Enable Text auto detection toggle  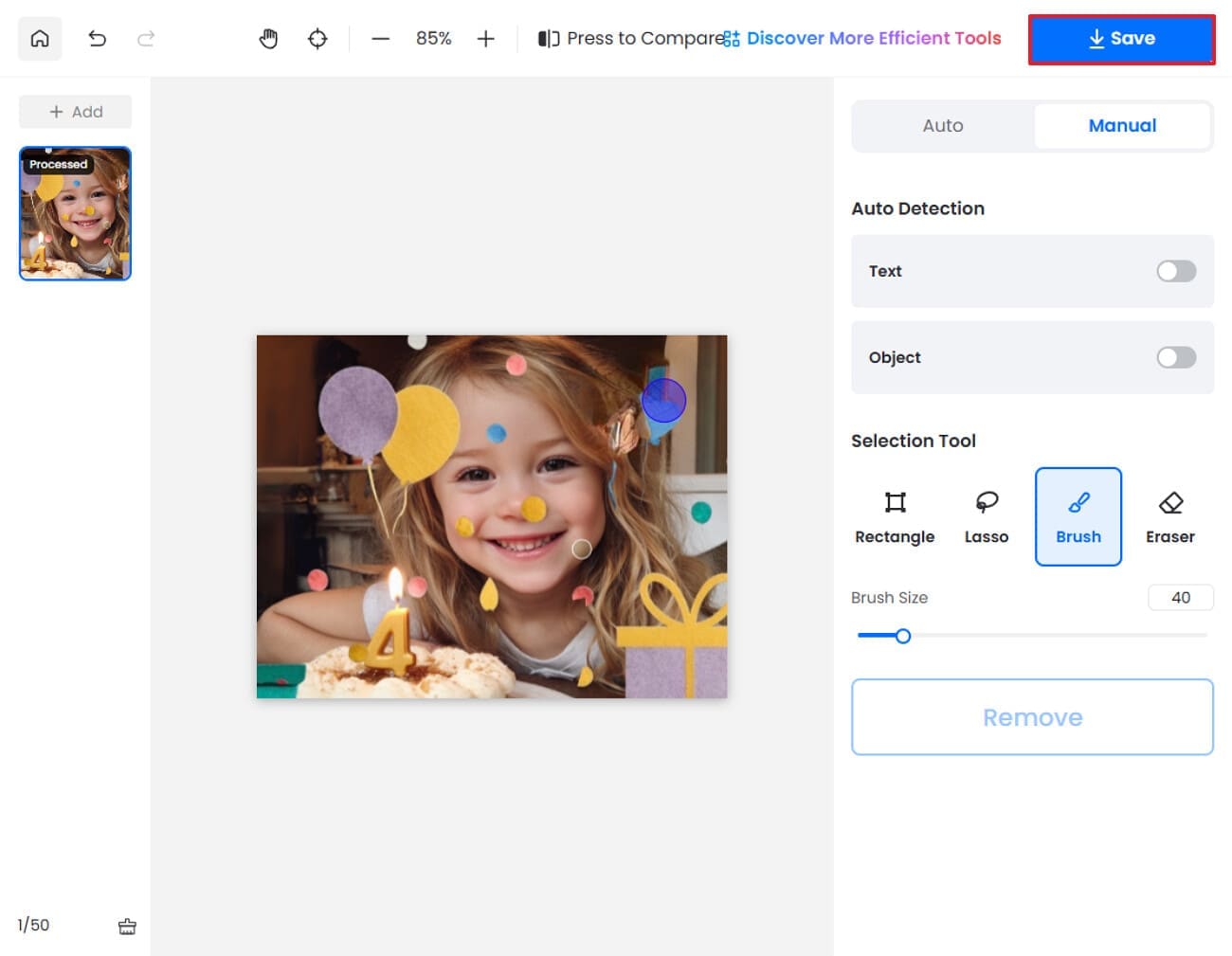1176,271
